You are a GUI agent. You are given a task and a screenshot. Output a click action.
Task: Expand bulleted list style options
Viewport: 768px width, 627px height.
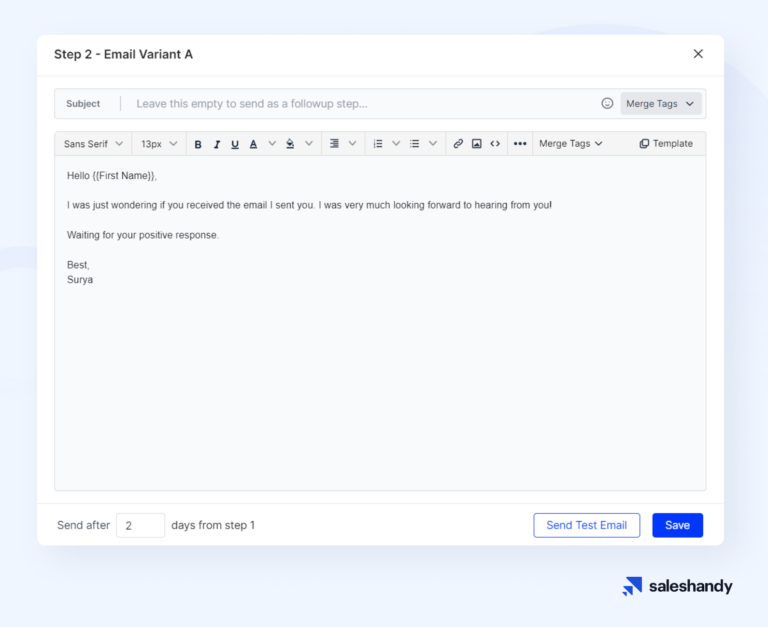pyautogui.click(x=432, y=144)
